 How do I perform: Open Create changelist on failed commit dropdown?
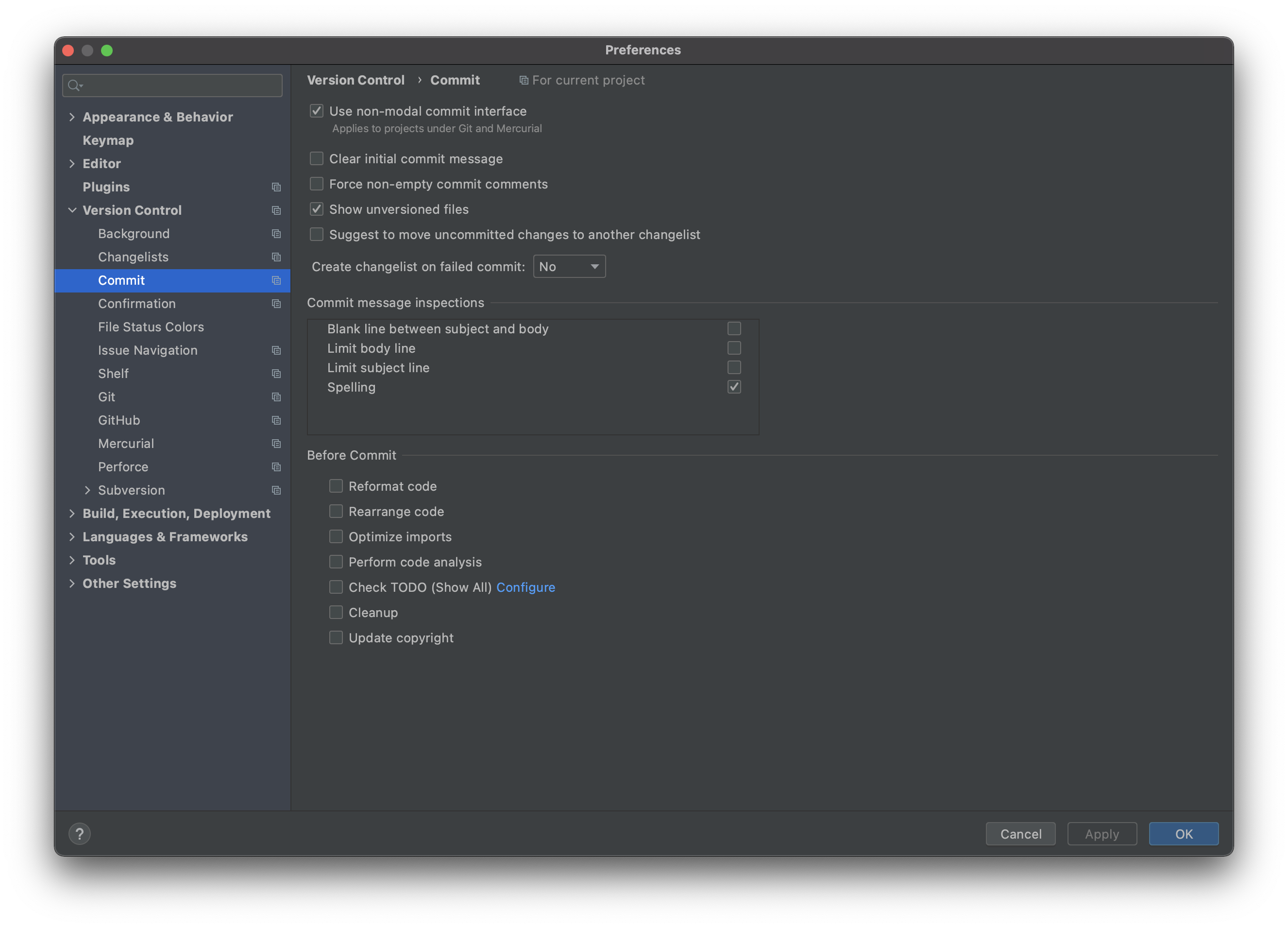[x=569, y=267]
